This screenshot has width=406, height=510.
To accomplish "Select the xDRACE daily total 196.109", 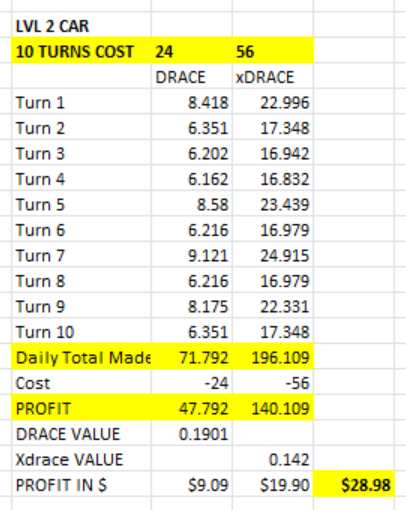I will pyautogui.click(x=273, y=357).
